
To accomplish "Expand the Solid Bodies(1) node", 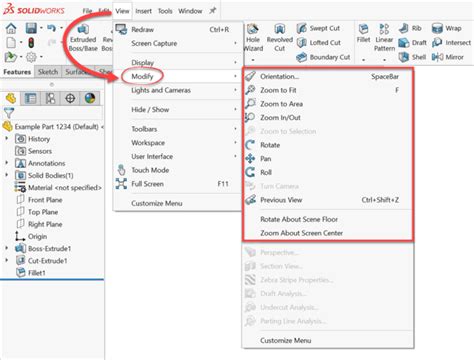I will [6, 175].
